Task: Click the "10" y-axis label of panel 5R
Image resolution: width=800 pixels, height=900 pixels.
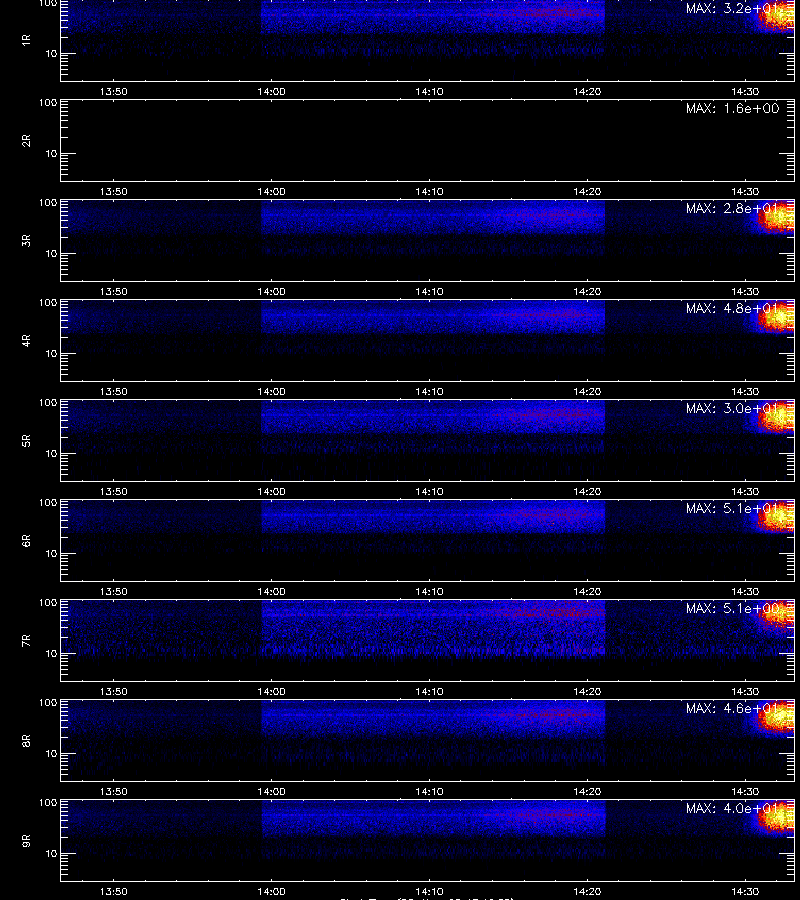Action: 51,453
